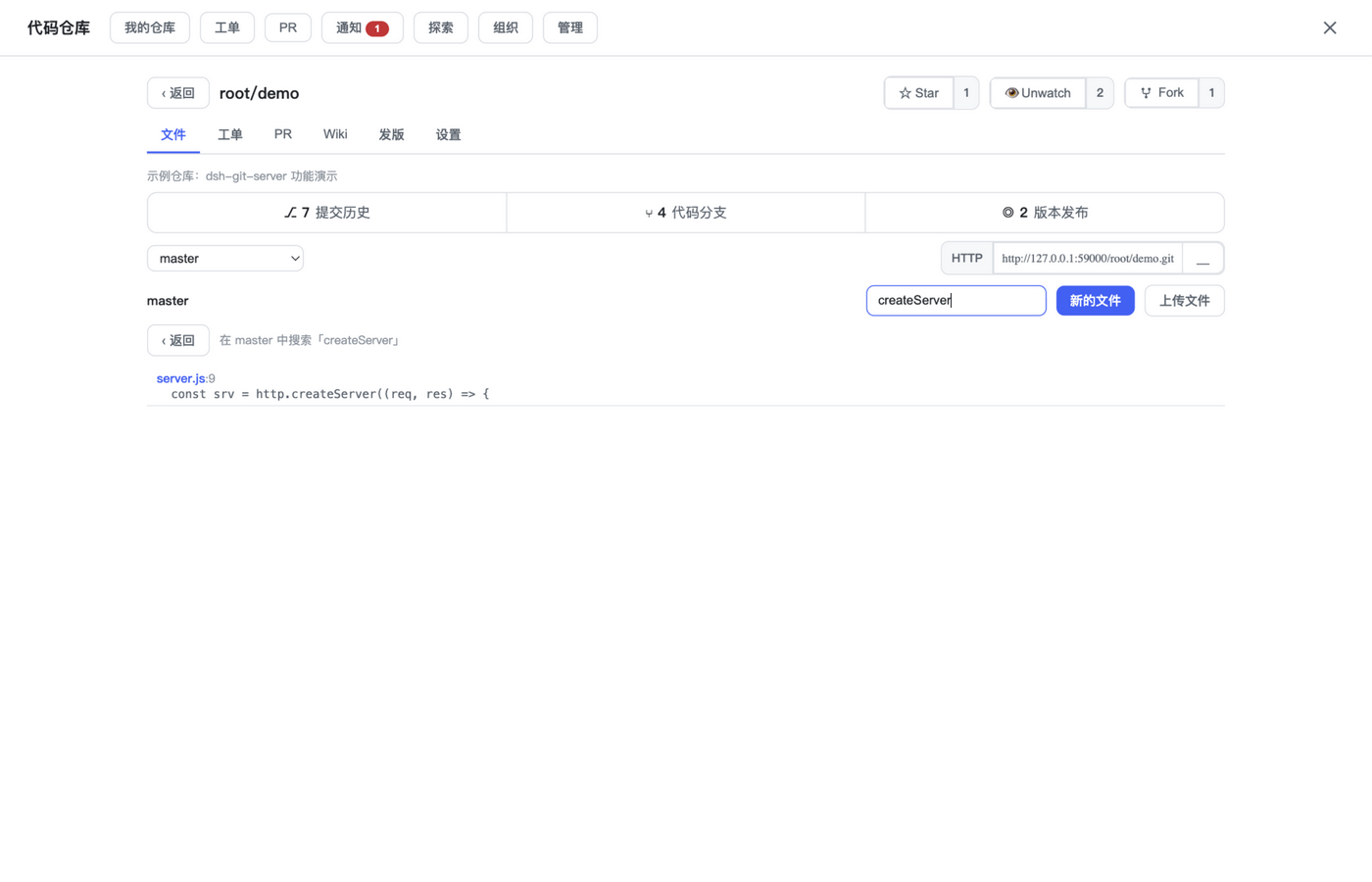Click the matched createServer code line

coord(330,394)
